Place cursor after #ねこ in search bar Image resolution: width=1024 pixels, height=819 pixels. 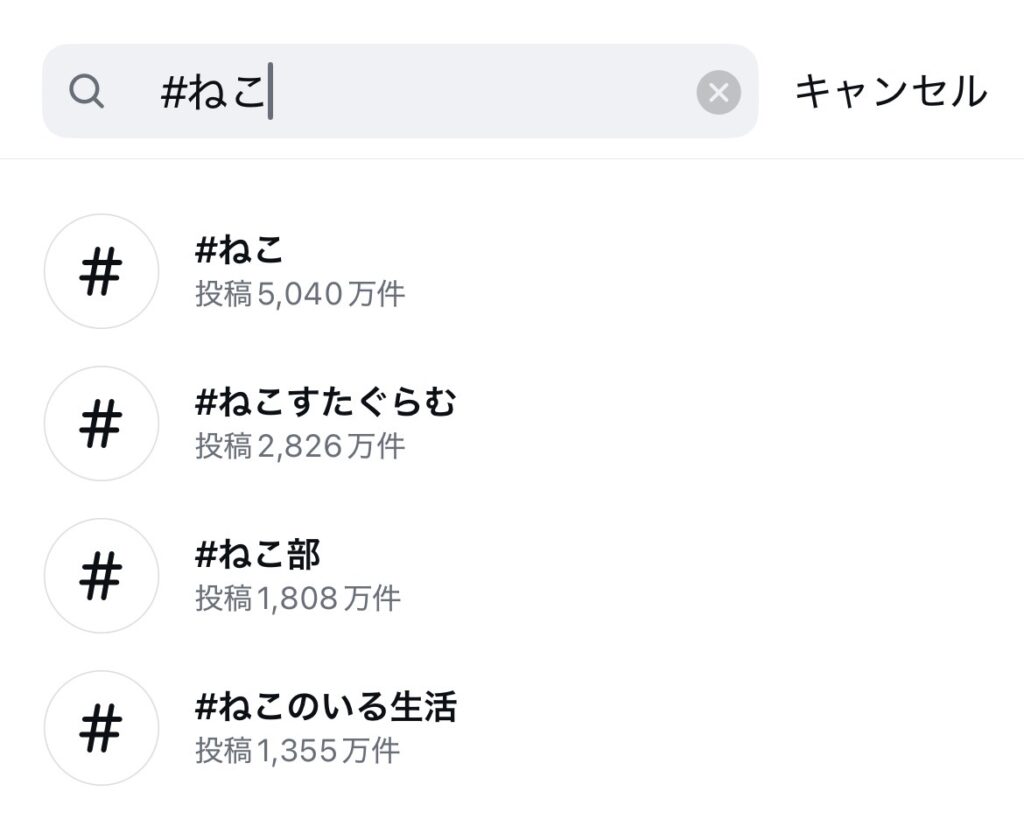coord(270,93)
